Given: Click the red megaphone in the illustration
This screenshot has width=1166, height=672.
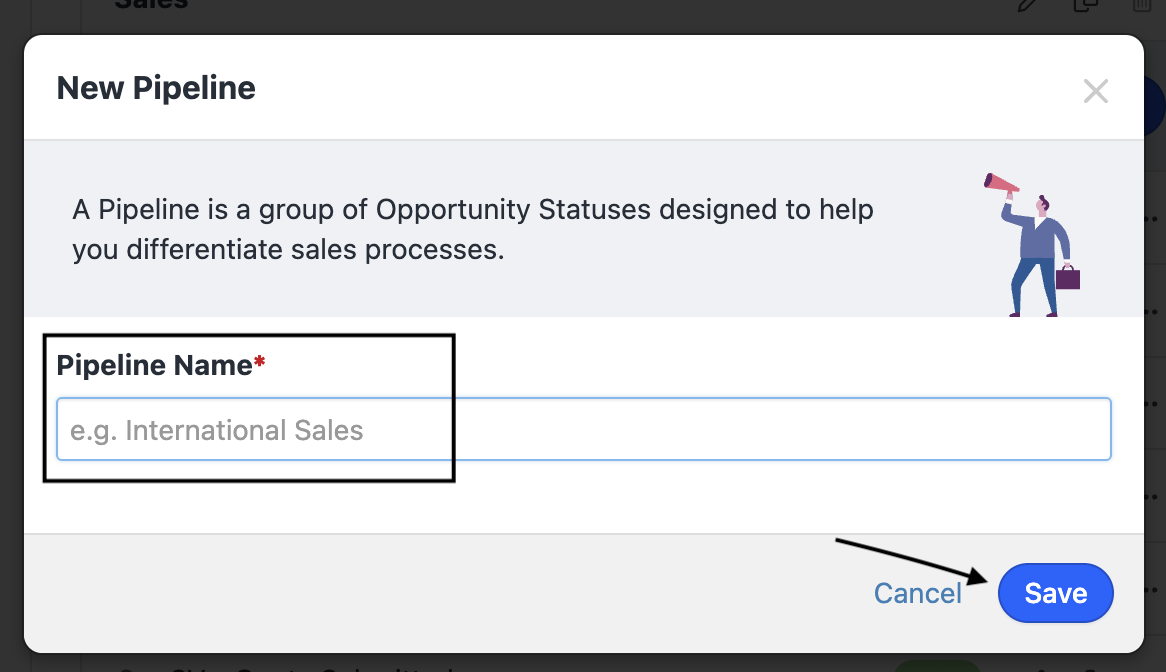Looking at the screenshot, I should (1000, 183).
